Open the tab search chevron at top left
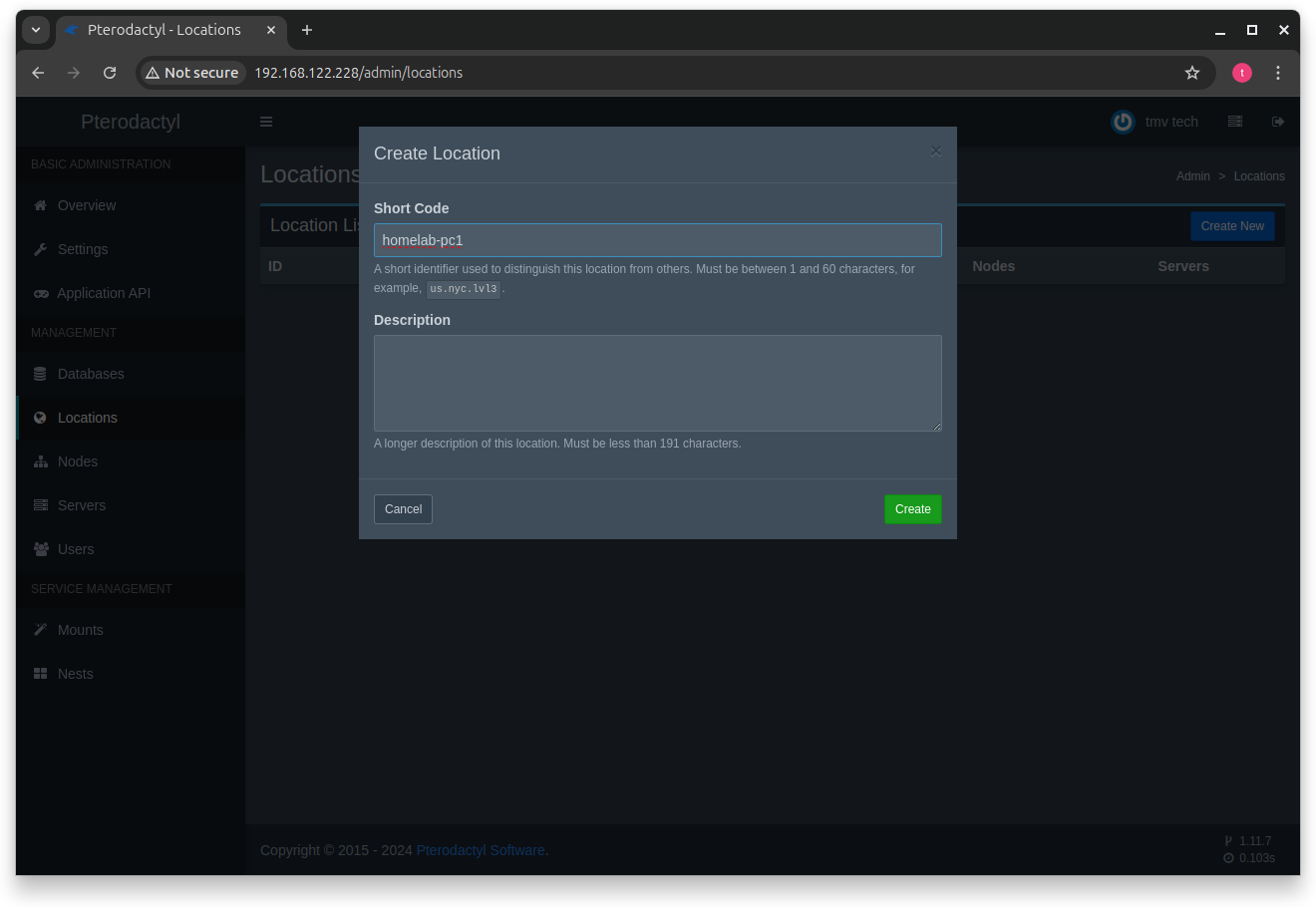 pyautogui.click(x=36, y=30)
